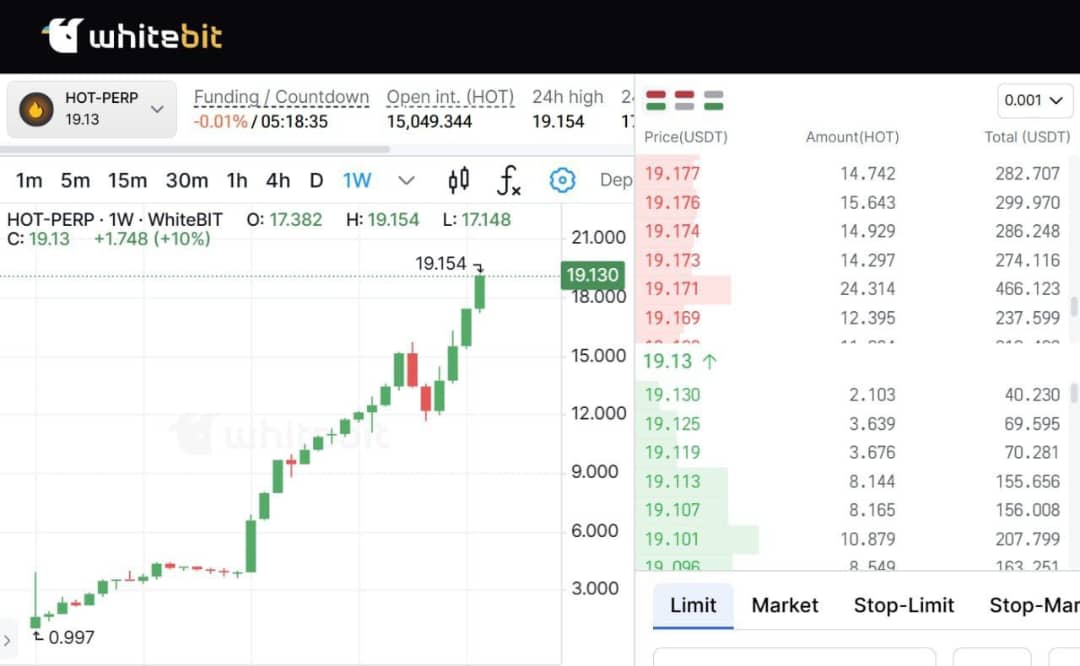Select the 1m timeframe

click(29, 180)
